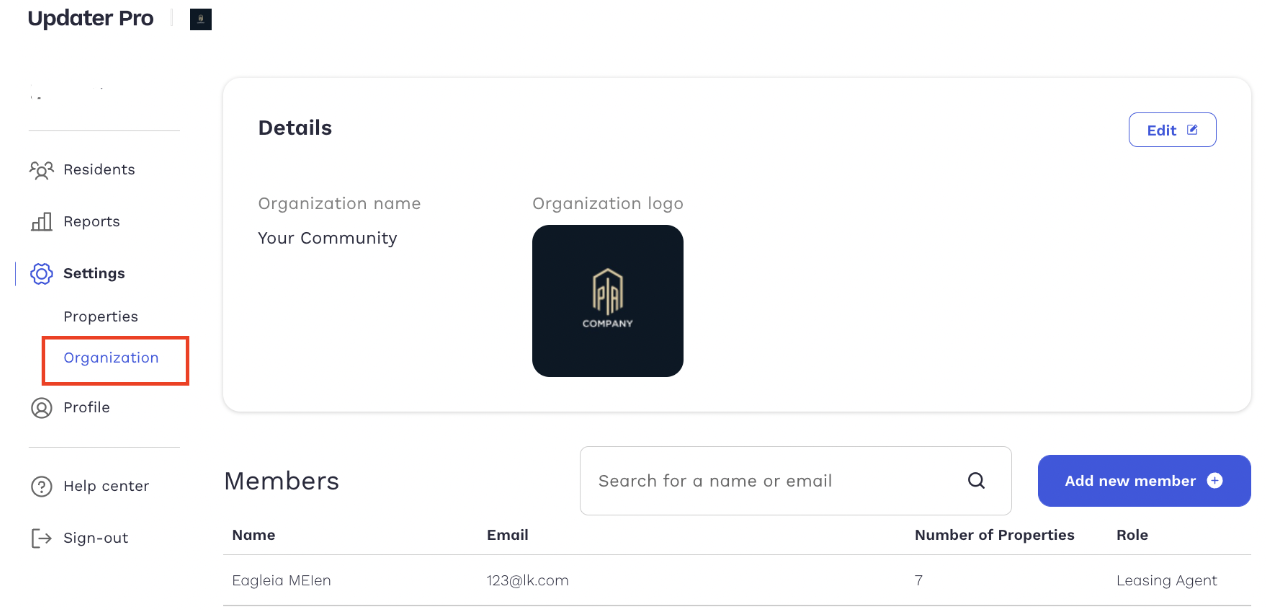Click the Updater Pro brand title
Viewport: 1266px width, 610px height.
click(x=91, y=19)
